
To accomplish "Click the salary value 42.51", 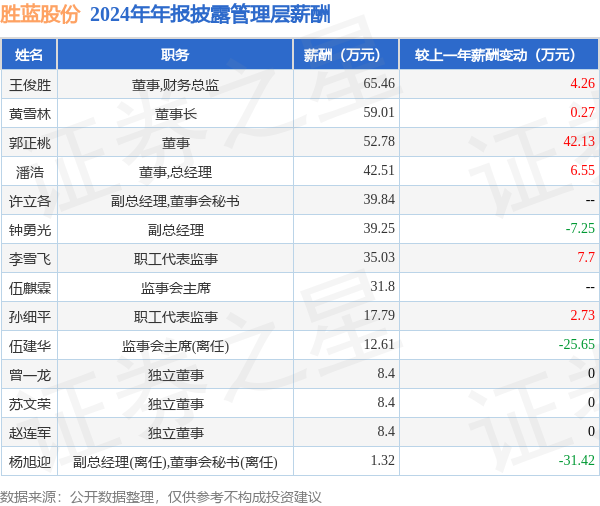I will (x=379, y=170).
